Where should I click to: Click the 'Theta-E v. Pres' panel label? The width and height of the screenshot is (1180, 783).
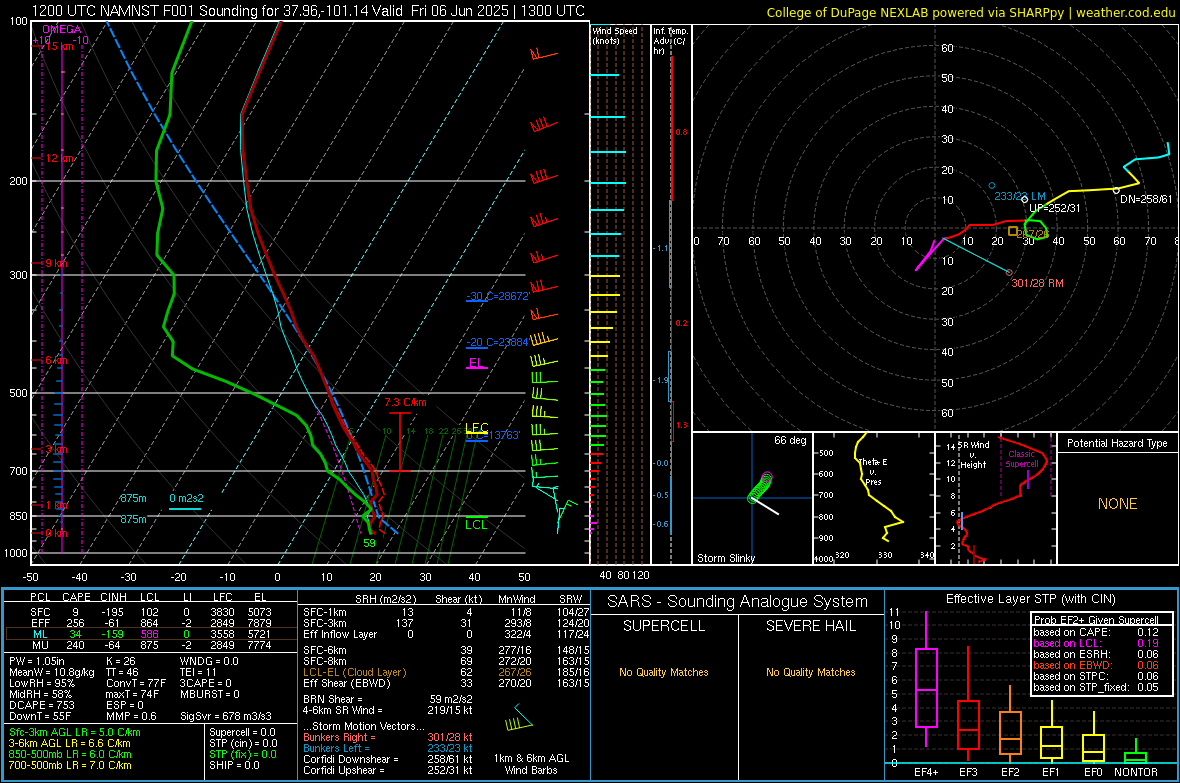point(872,471)
